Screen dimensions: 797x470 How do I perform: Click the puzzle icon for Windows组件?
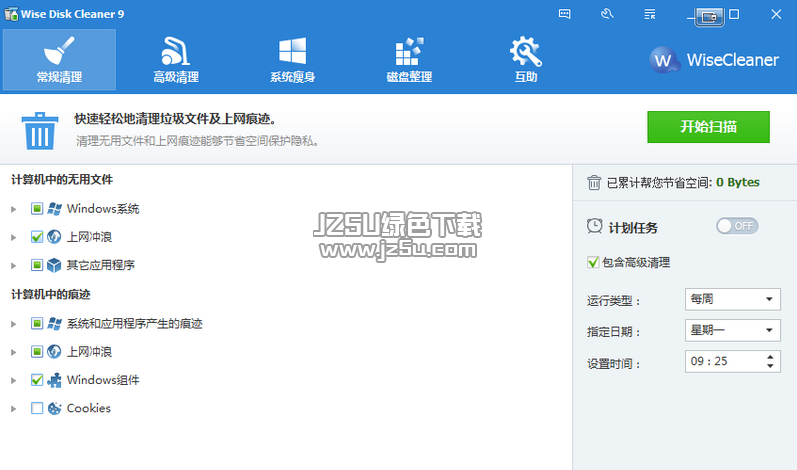54,380
